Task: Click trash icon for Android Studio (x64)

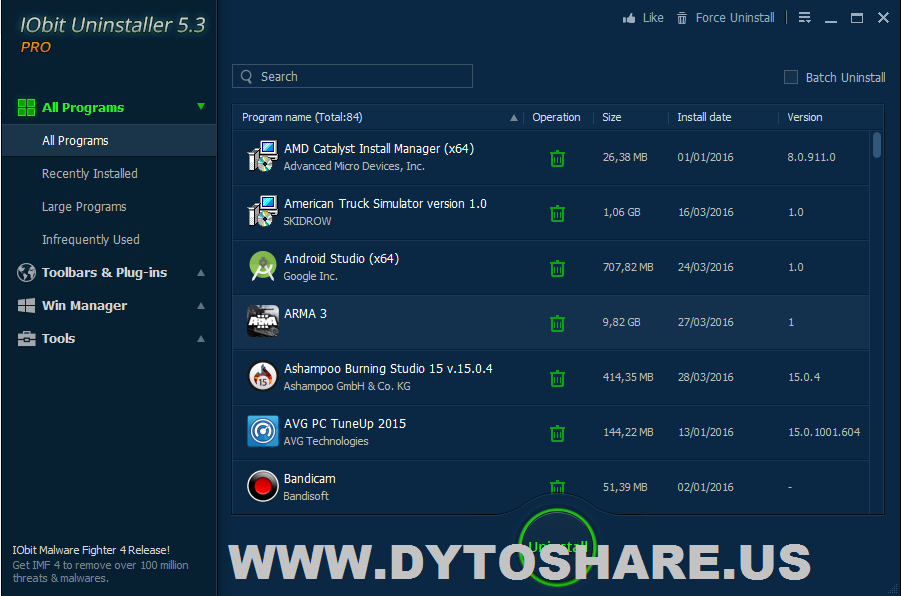Action: [x=557, y=268]
